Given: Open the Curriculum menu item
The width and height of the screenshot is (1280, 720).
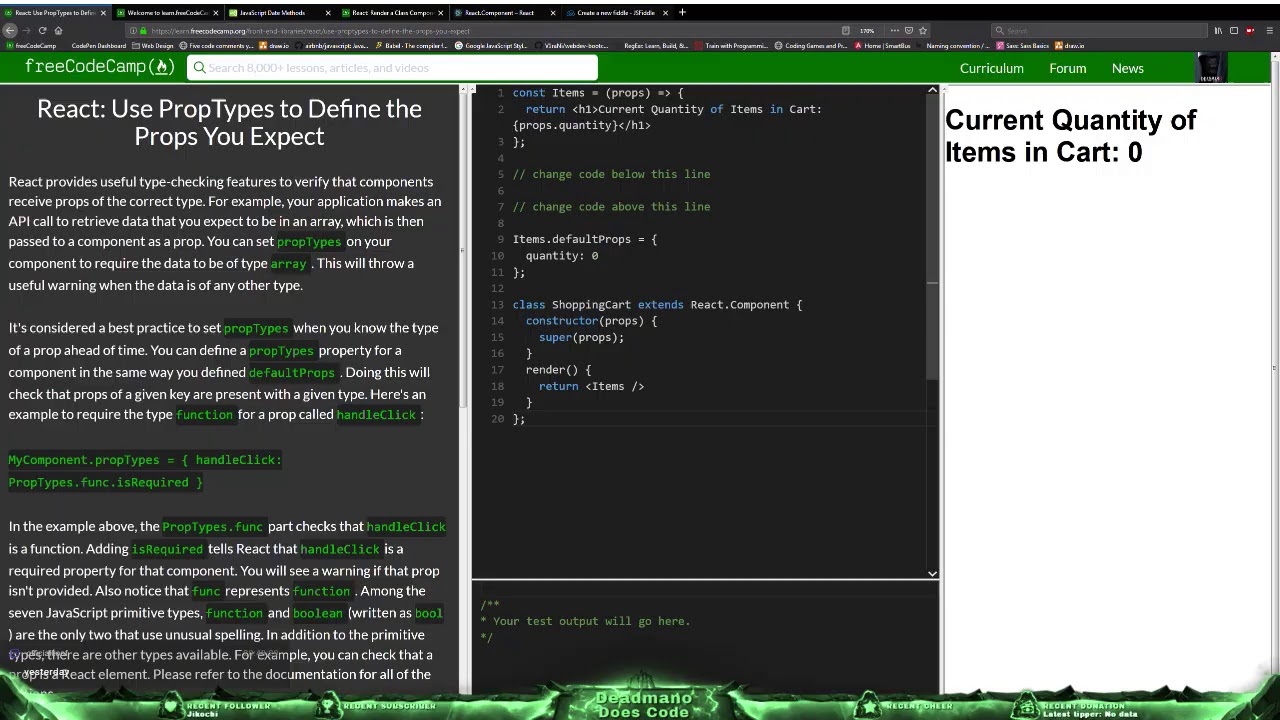Looking at the screenshot, I should [991, 68].
